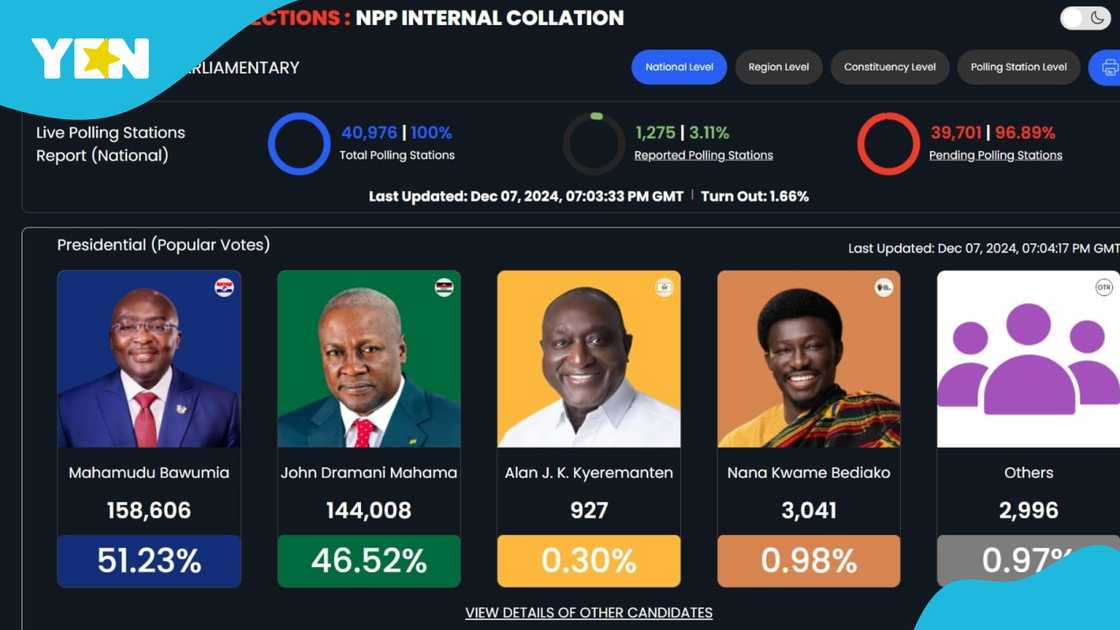Click the NPP party logo on Bawumia's card
Image resolution: width=1120 pixels, height=630 pixels.
pos(225,286)
